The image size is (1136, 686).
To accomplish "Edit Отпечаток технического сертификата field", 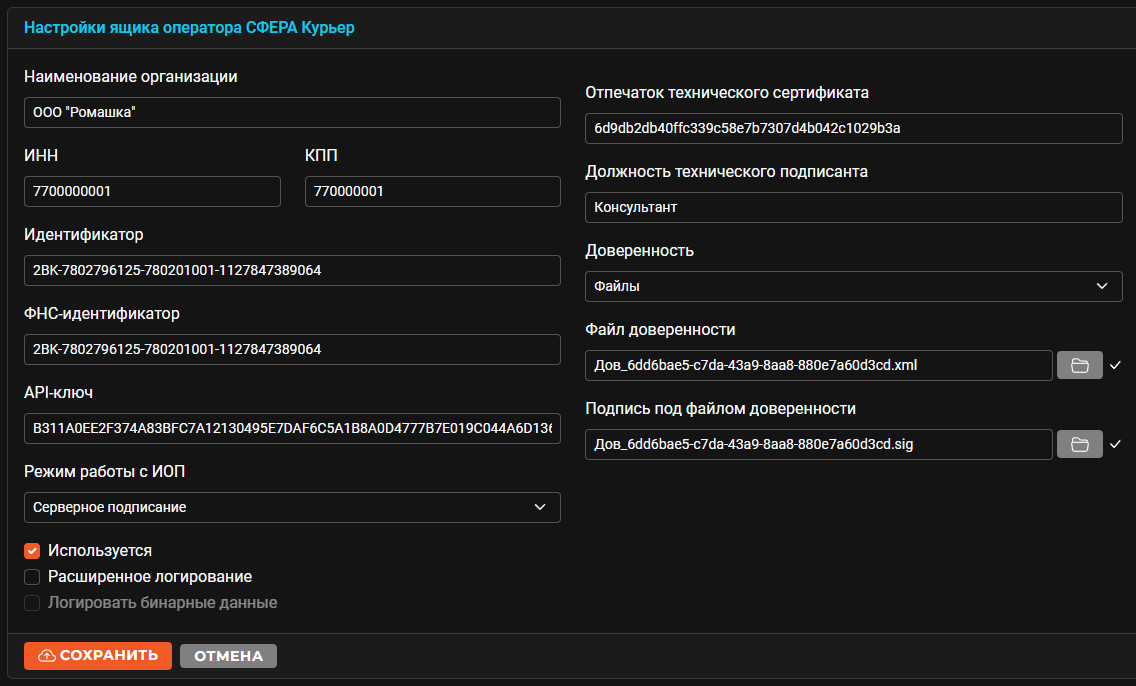I will [853, 128].
